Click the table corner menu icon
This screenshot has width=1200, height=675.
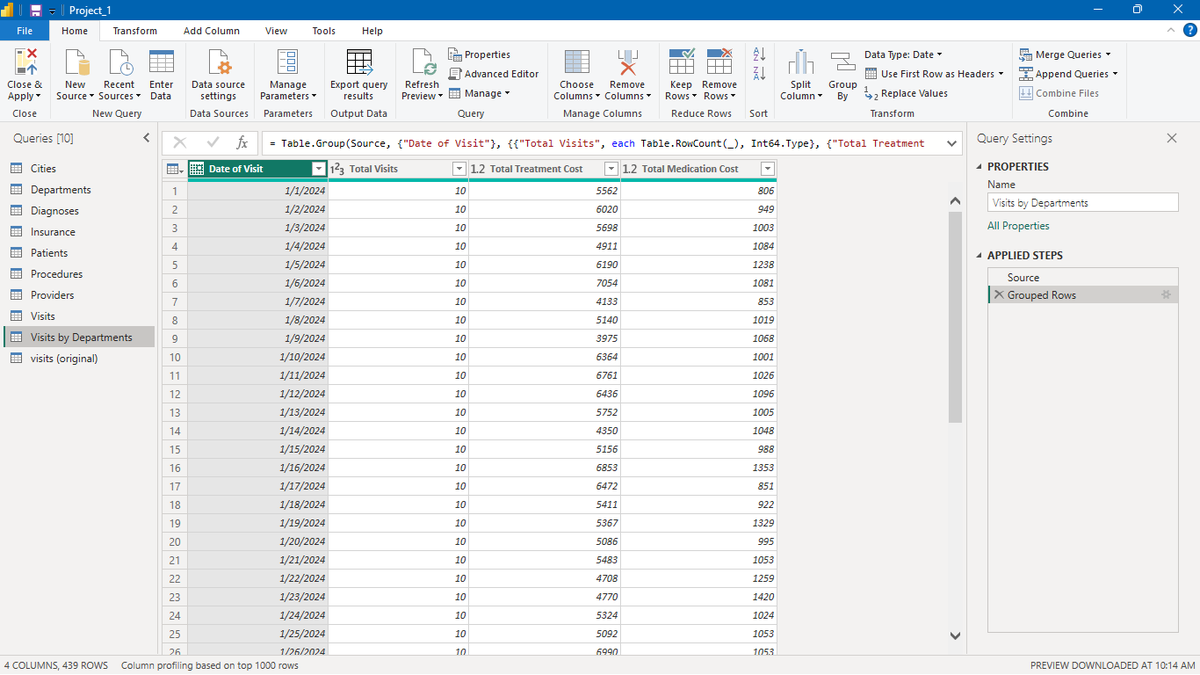pyautogui.click(x=174, y=169)
